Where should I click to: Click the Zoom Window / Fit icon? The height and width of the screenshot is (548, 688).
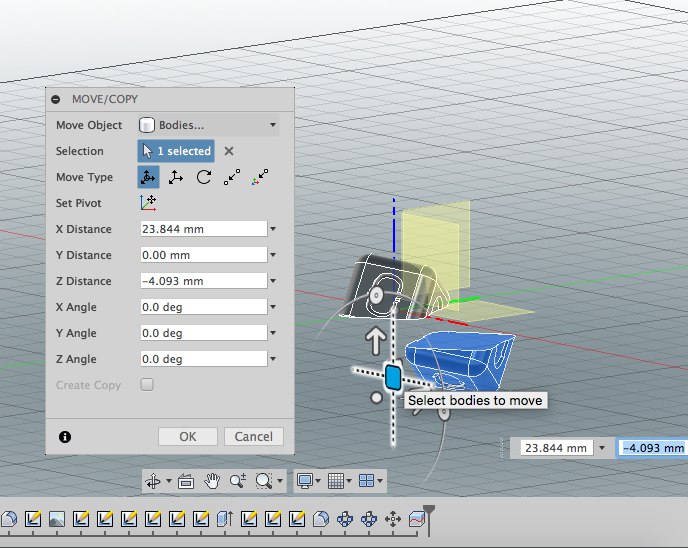264,481
